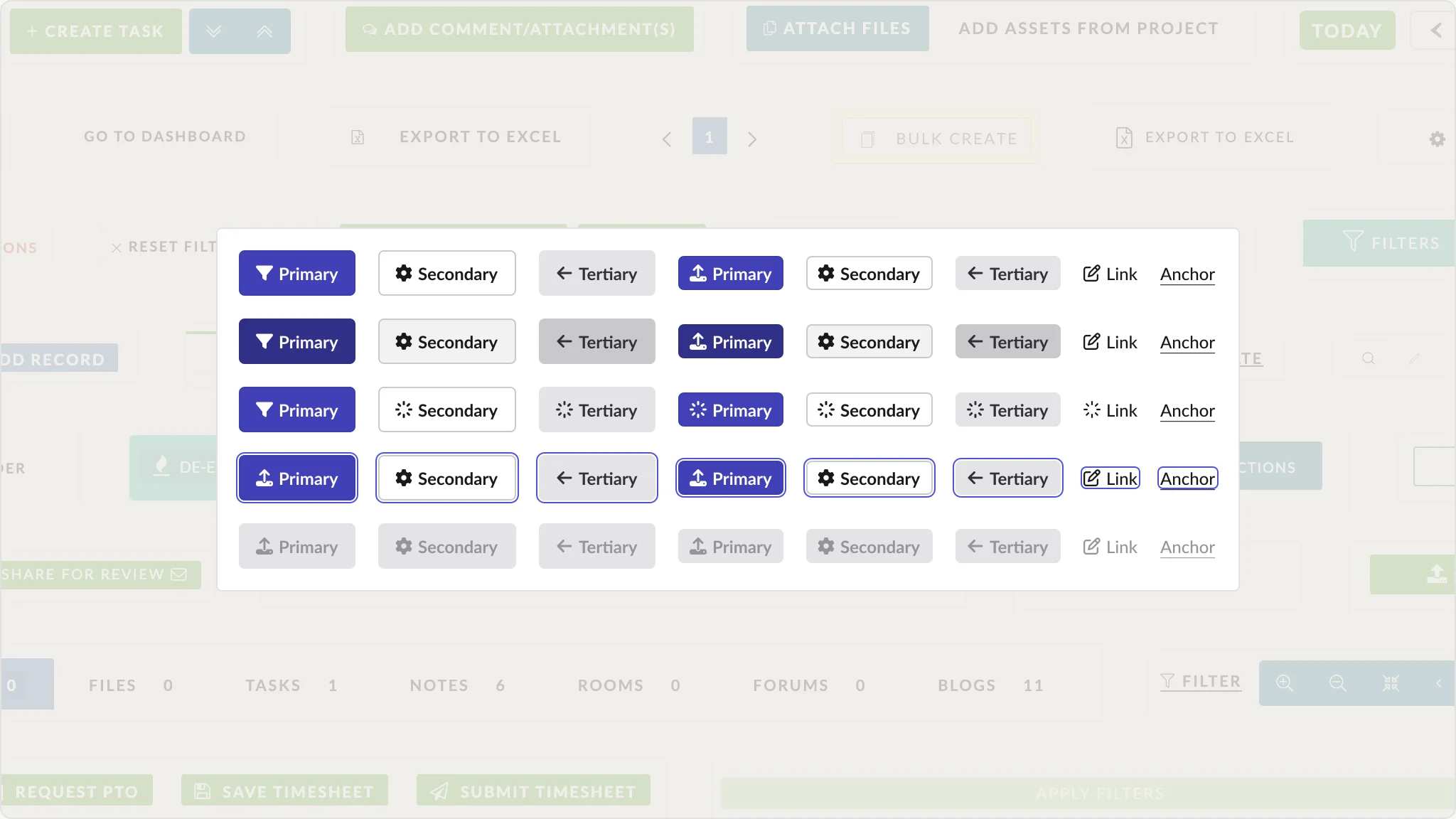Click the top-row Link with edit icon

coord(1110,274)
